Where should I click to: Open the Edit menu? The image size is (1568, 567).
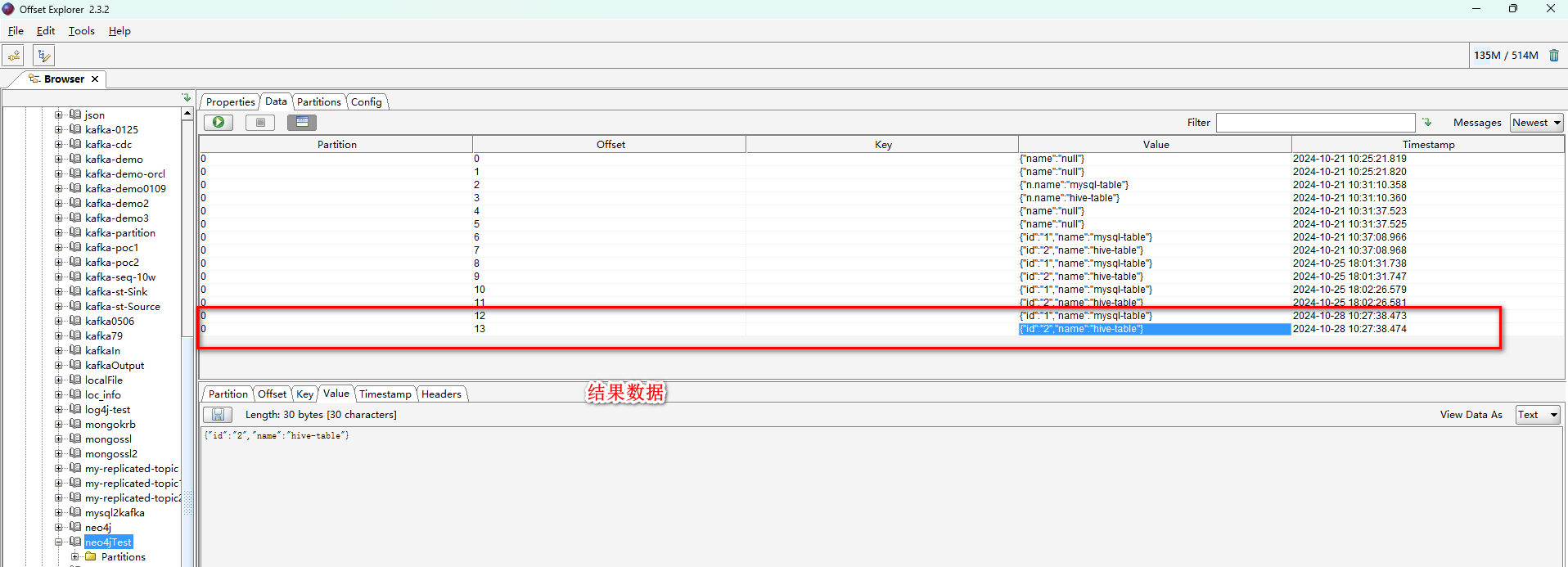click(x=46, y=31)
